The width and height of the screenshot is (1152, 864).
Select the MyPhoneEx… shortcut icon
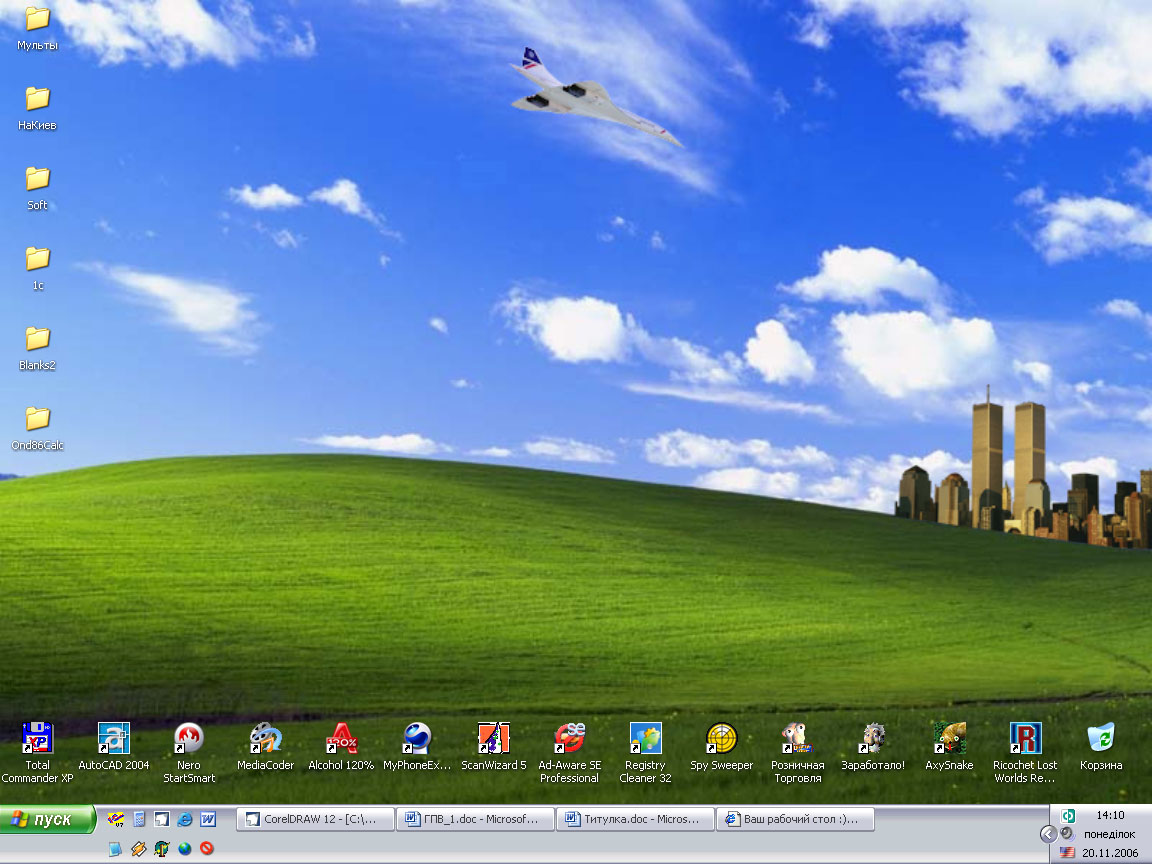[417, 746]
